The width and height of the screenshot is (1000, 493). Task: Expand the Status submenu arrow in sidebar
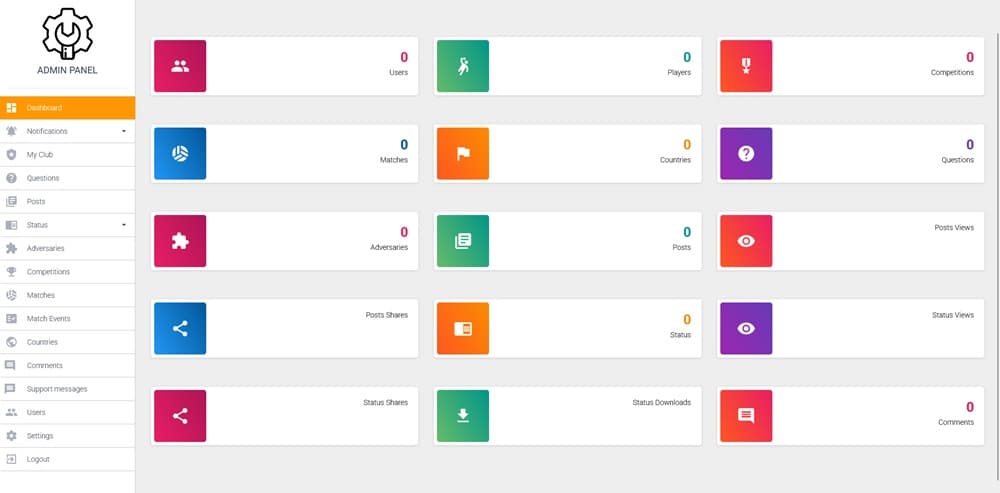click(x=124, y=225)
